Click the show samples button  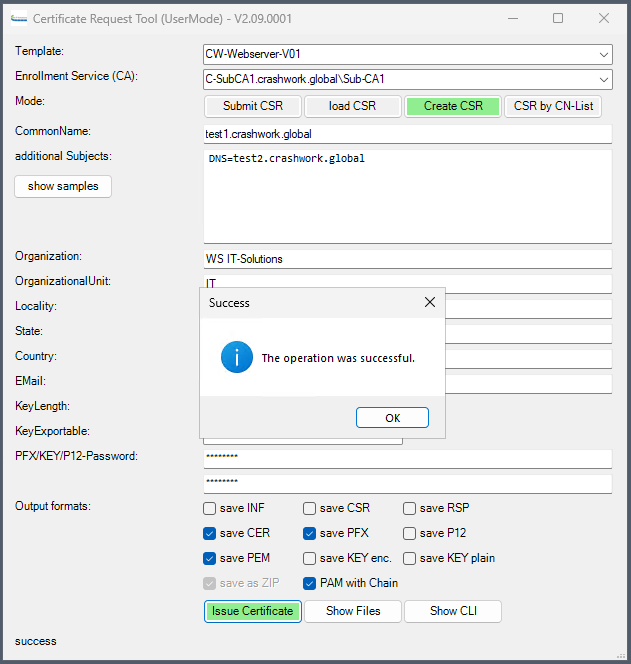[63, 186]
